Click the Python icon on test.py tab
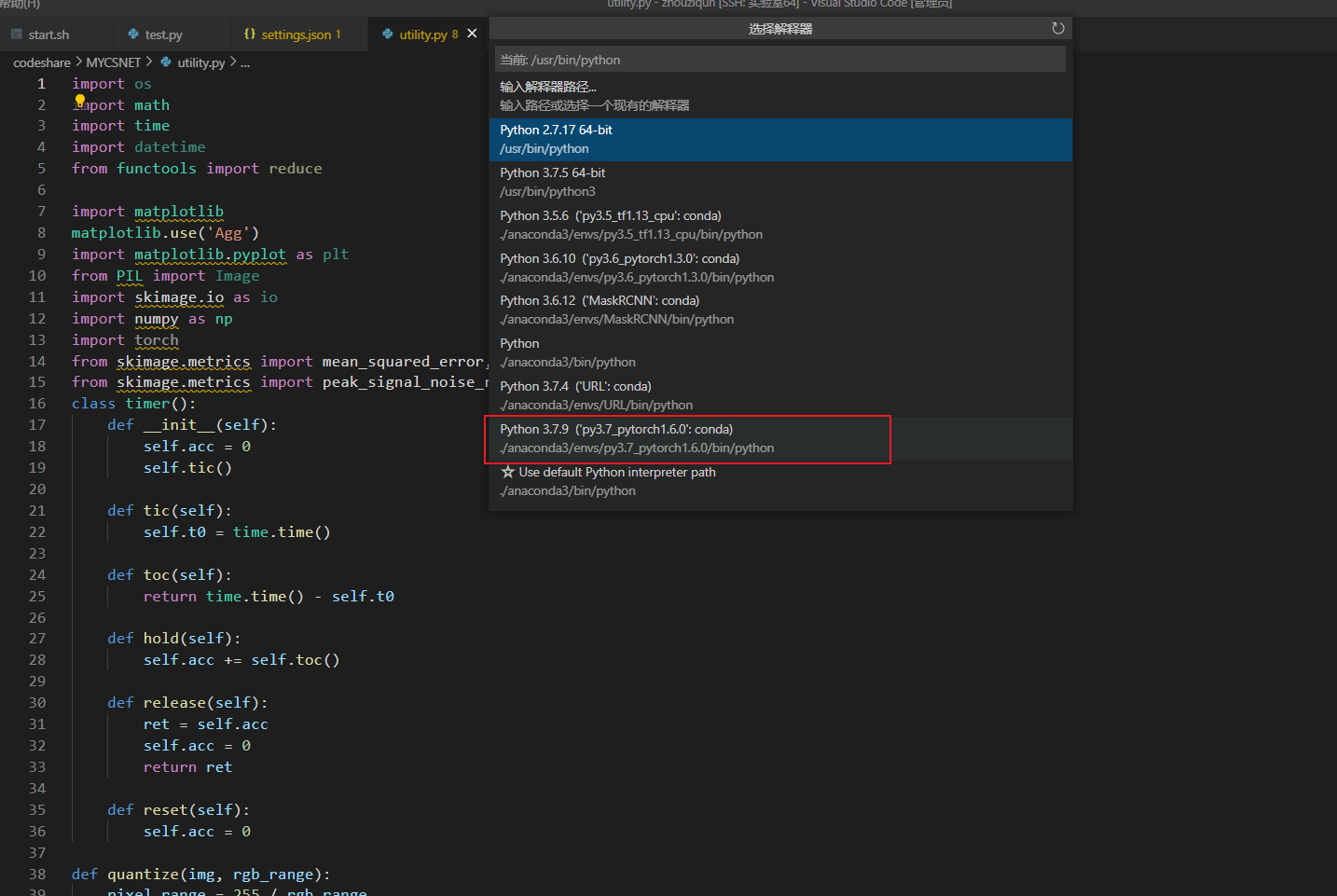 coord(134,34)
